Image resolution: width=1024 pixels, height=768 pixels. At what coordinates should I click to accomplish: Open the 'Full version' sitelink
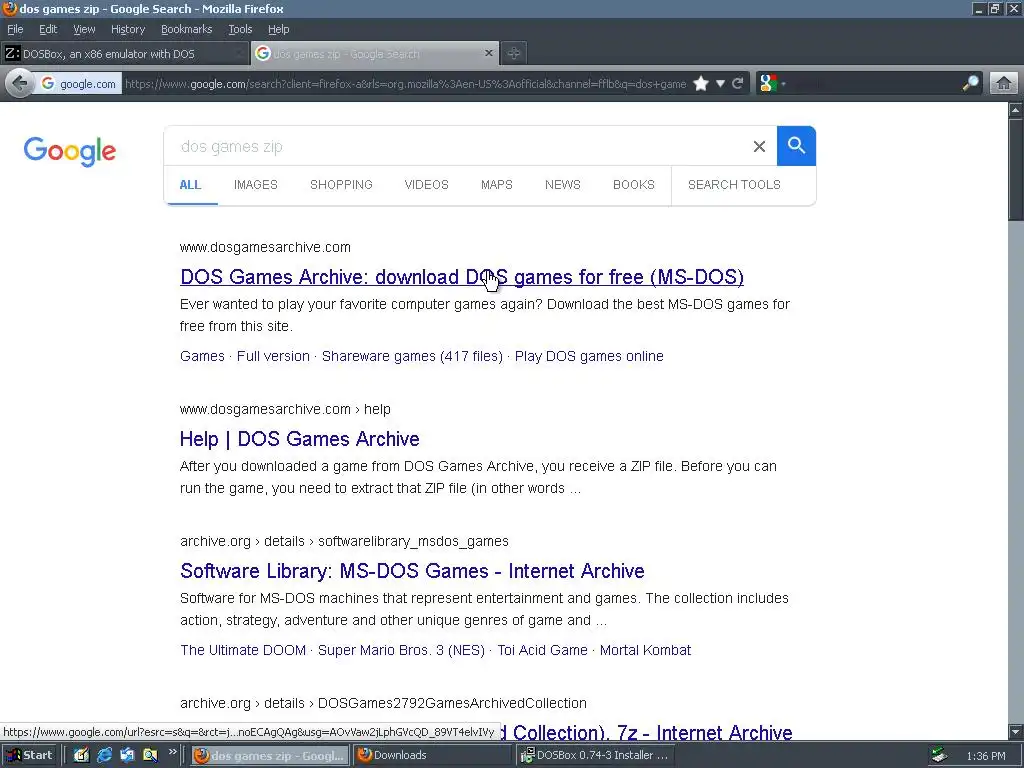click(273, 357)
